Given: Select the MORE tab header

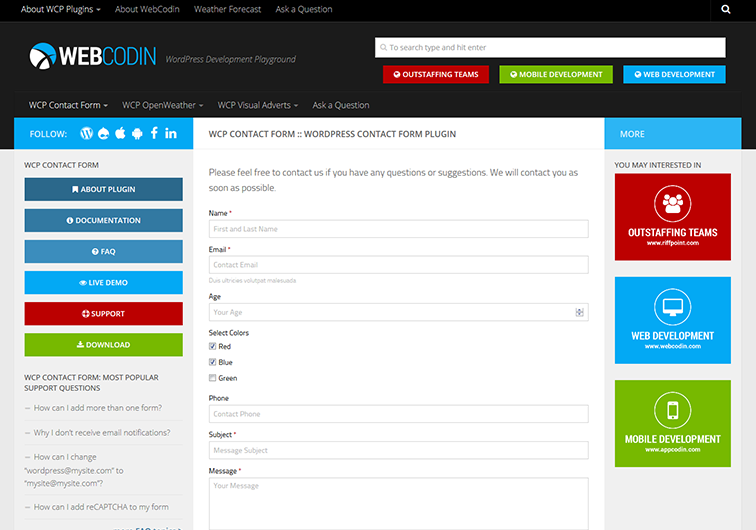Looking at the screenshot, I should [673, 134].
